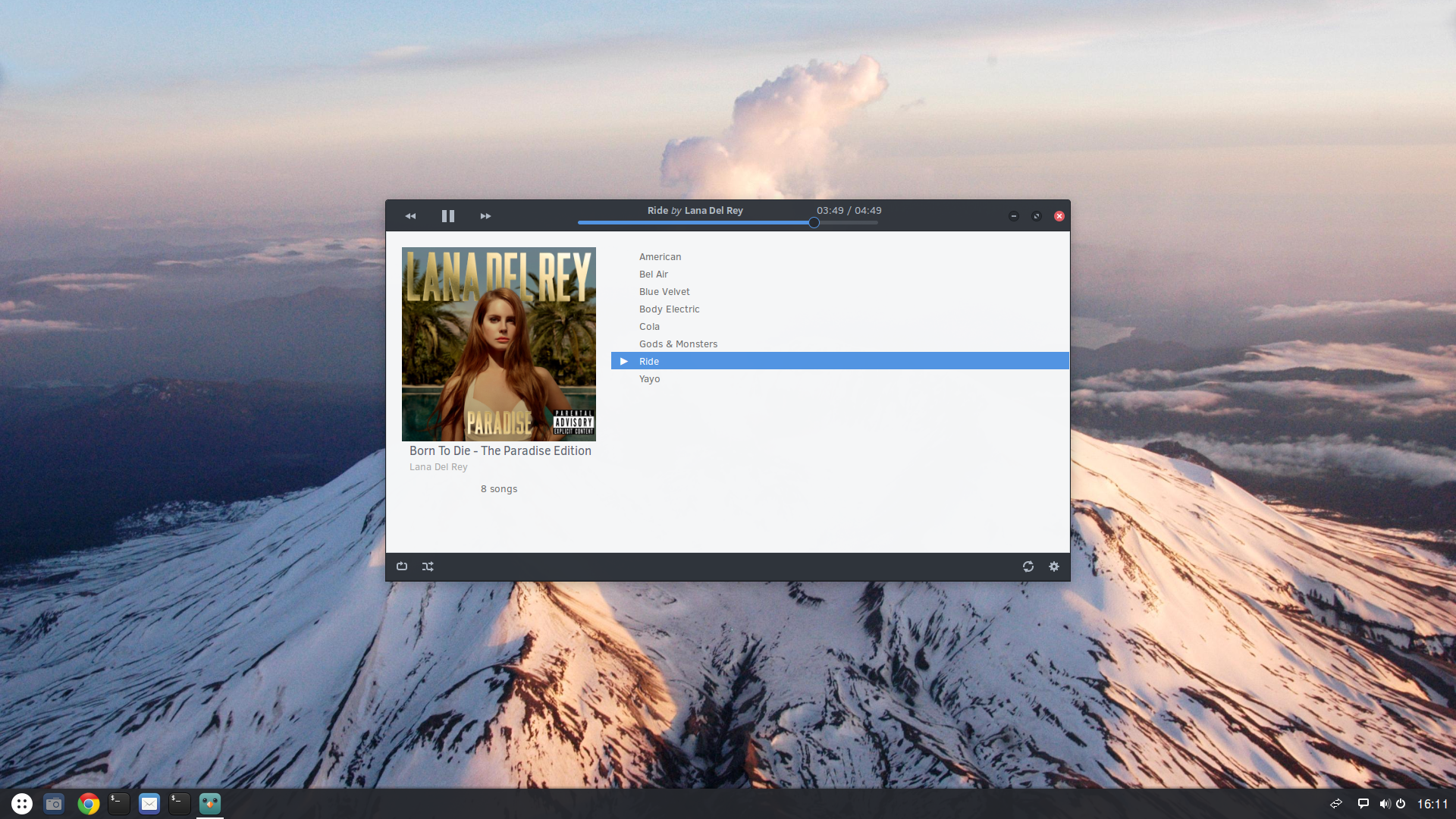Screen dimensions: 1456x819
Task: Click the Lana Del Rey album cover
Action: pos(499,344)
